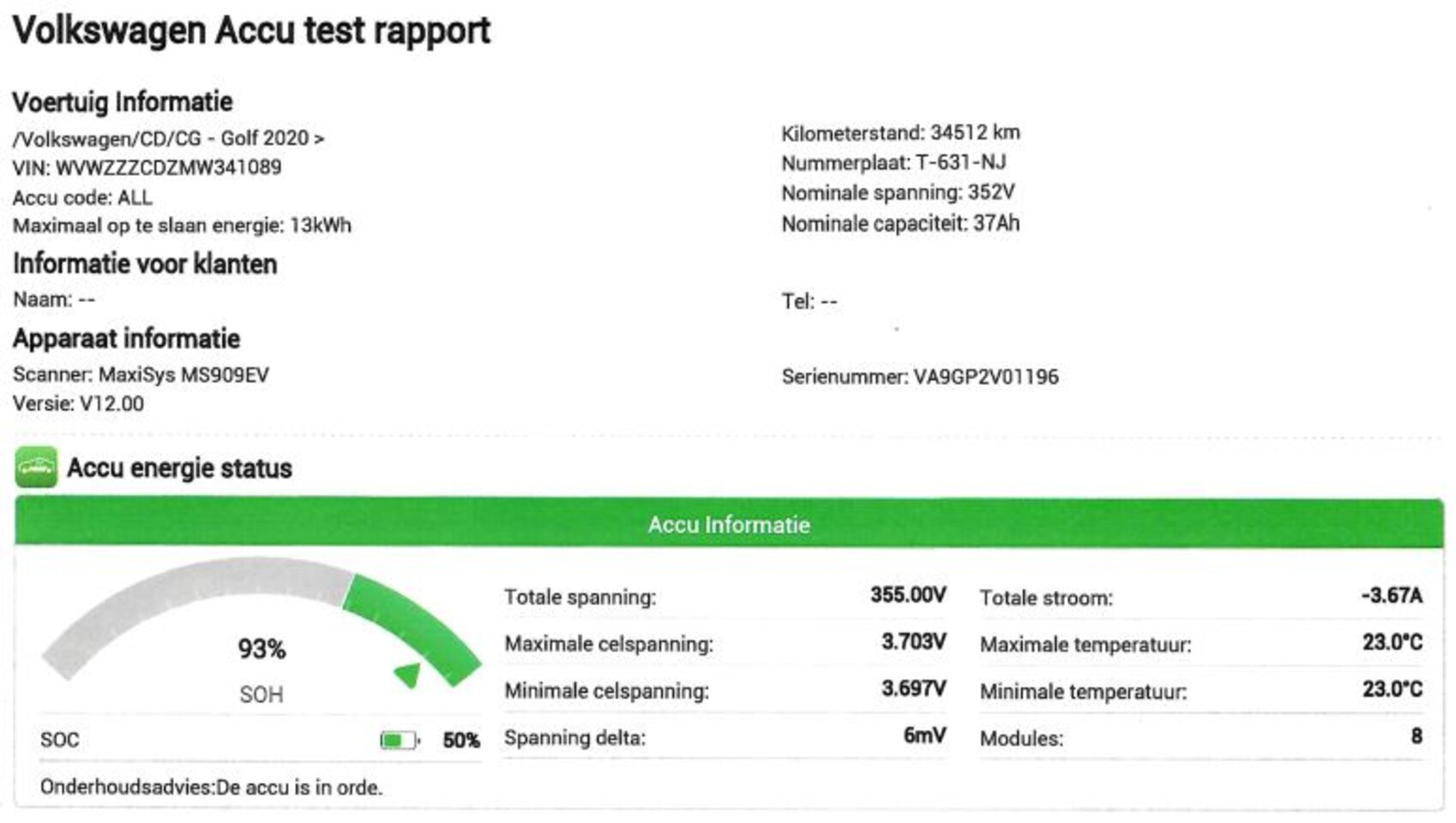The image size is (1456, 823).
Task: Click the Informatie voor klanten heading
Action: click(x=145, y=264)
